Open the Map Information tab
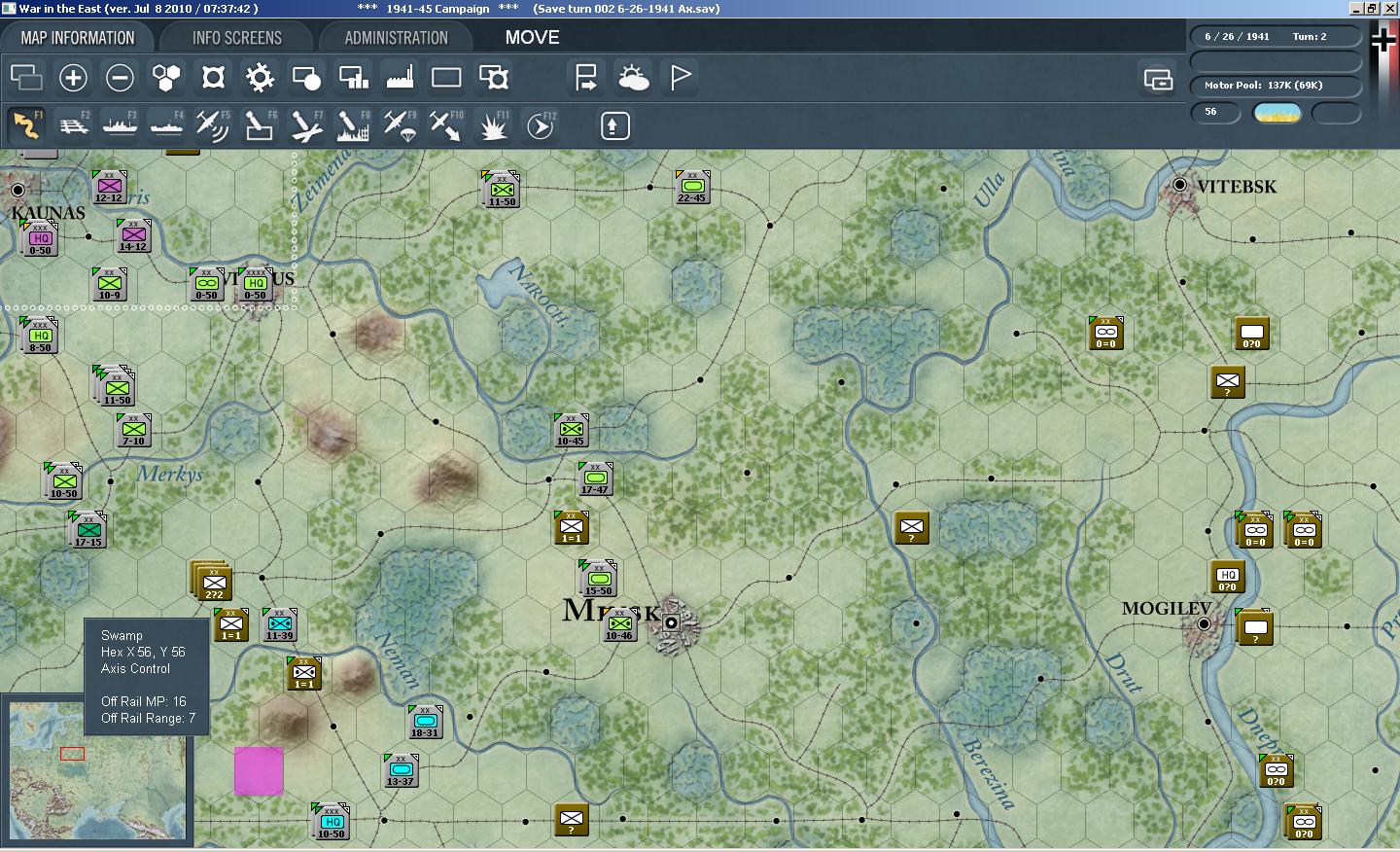Image resolution: width=1400 pixels, height=852 pixels. (x=78, y=38)
